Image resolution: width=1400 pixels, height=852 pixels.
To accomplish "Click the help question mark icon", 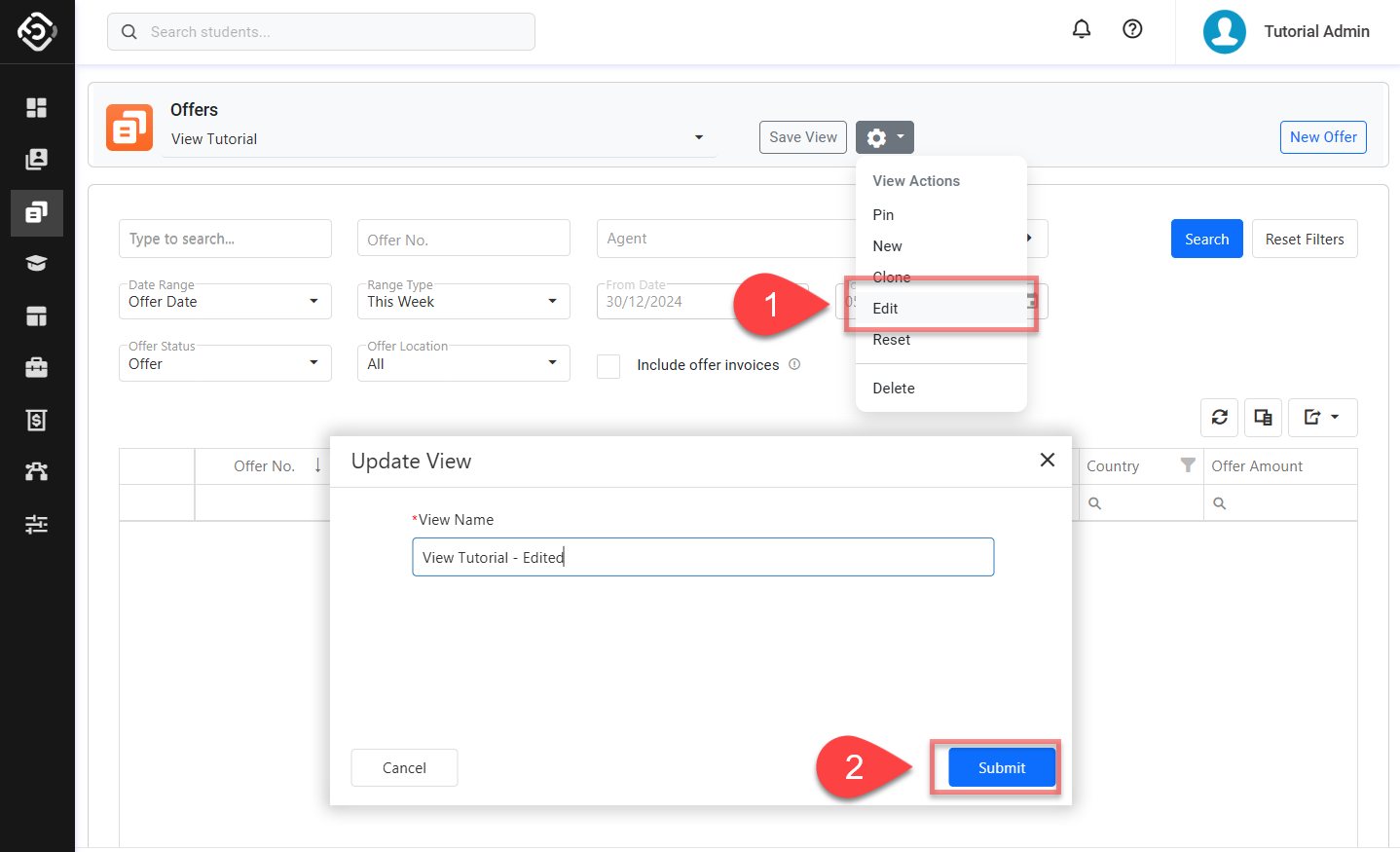I will pyautogui.click(x=1132, y=29).
